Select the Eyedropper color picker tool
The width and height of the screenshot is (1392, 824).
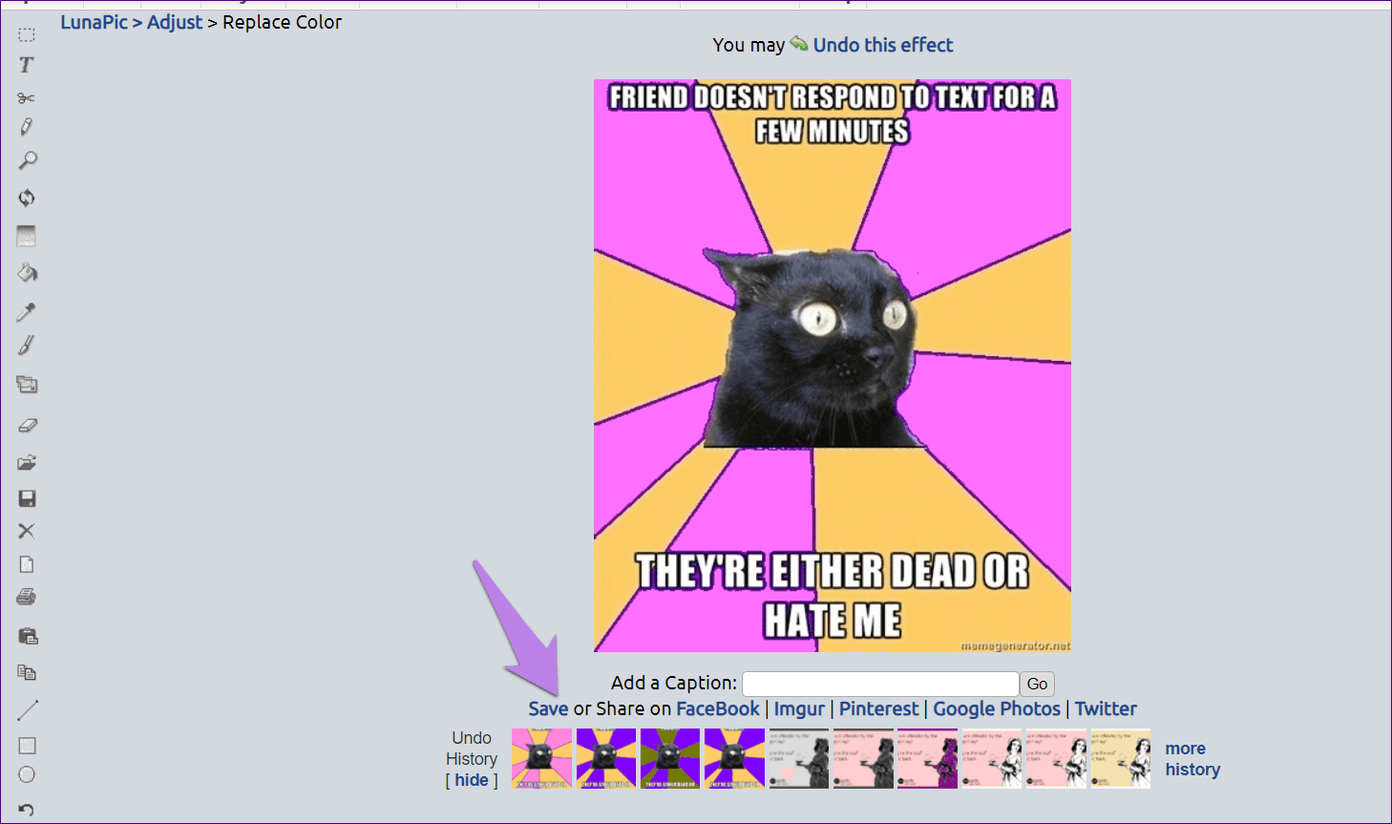pos(27,312)
